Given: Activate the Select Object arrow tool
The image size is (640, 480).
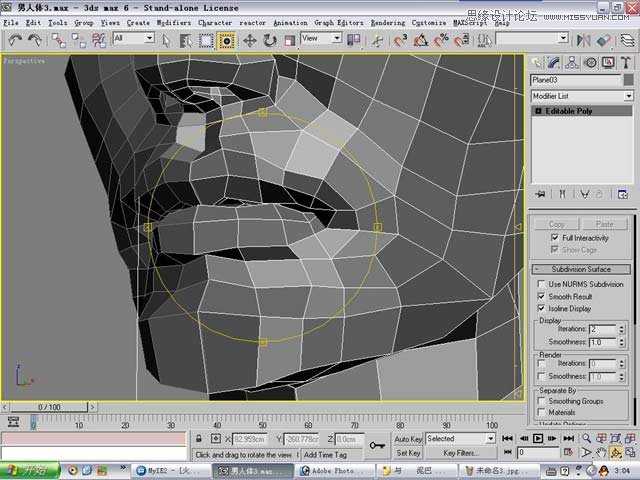Looking at the screenshot, I should [166, 40].
